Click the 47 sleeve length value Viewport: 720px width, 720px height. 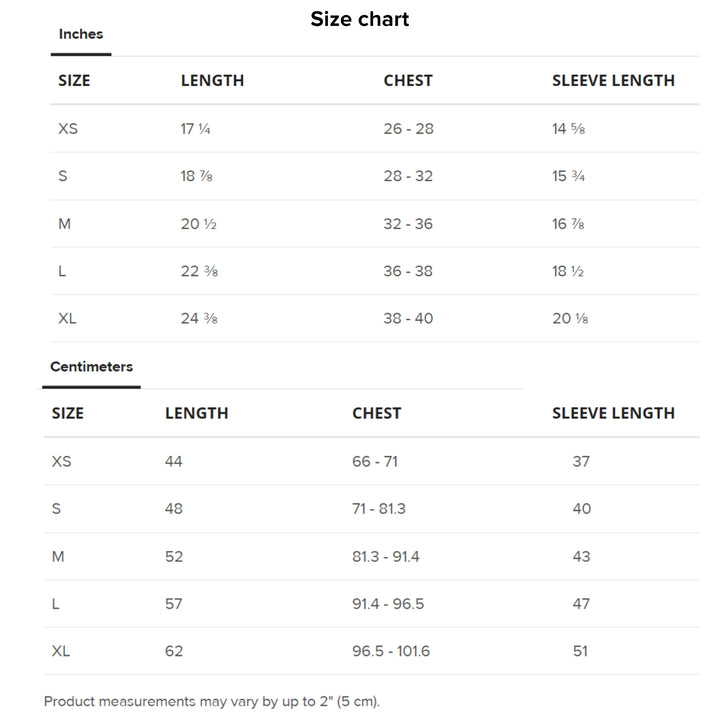(581, 604)
